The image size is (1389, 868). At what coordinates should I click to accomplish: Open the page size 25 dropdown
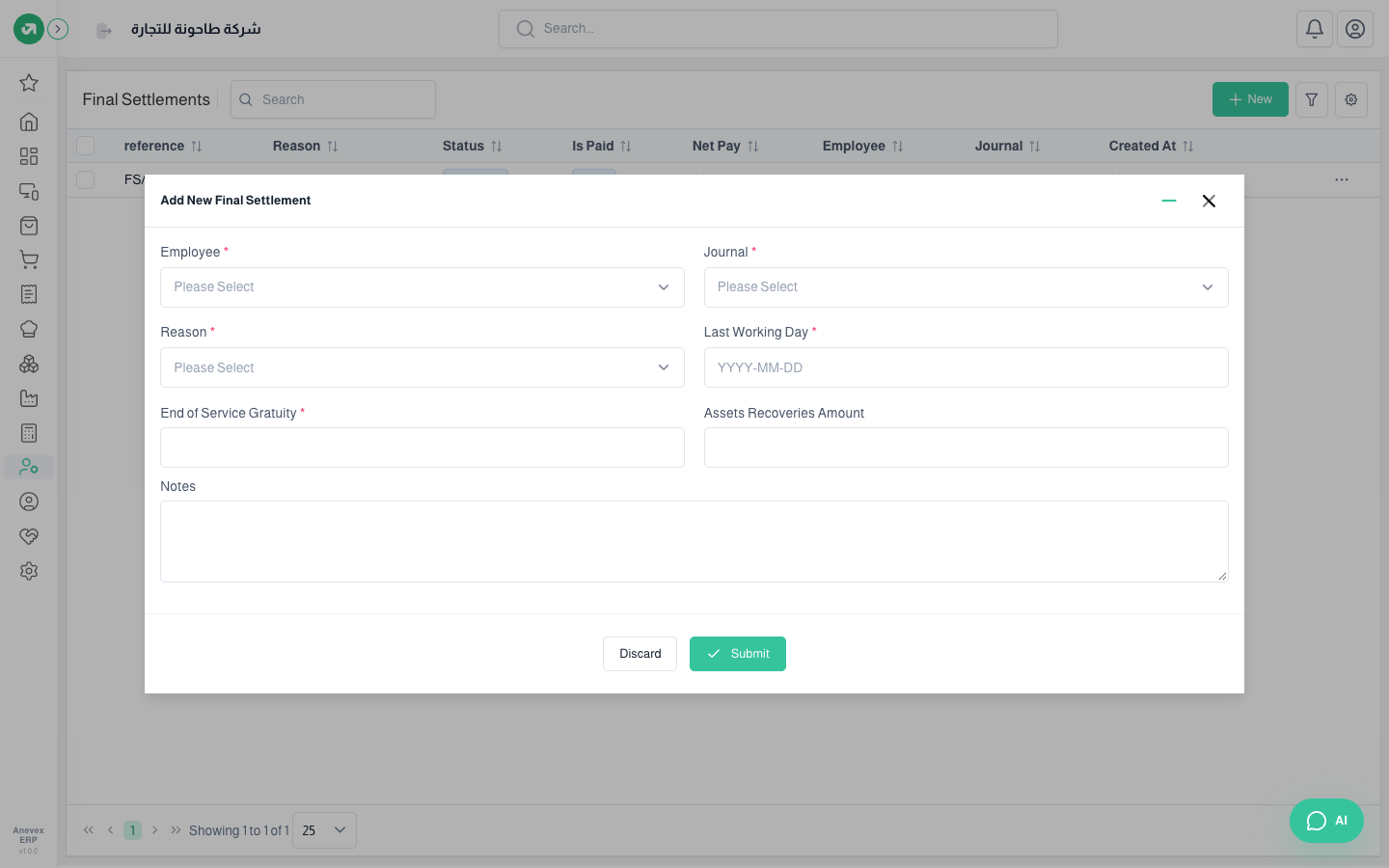324,830
